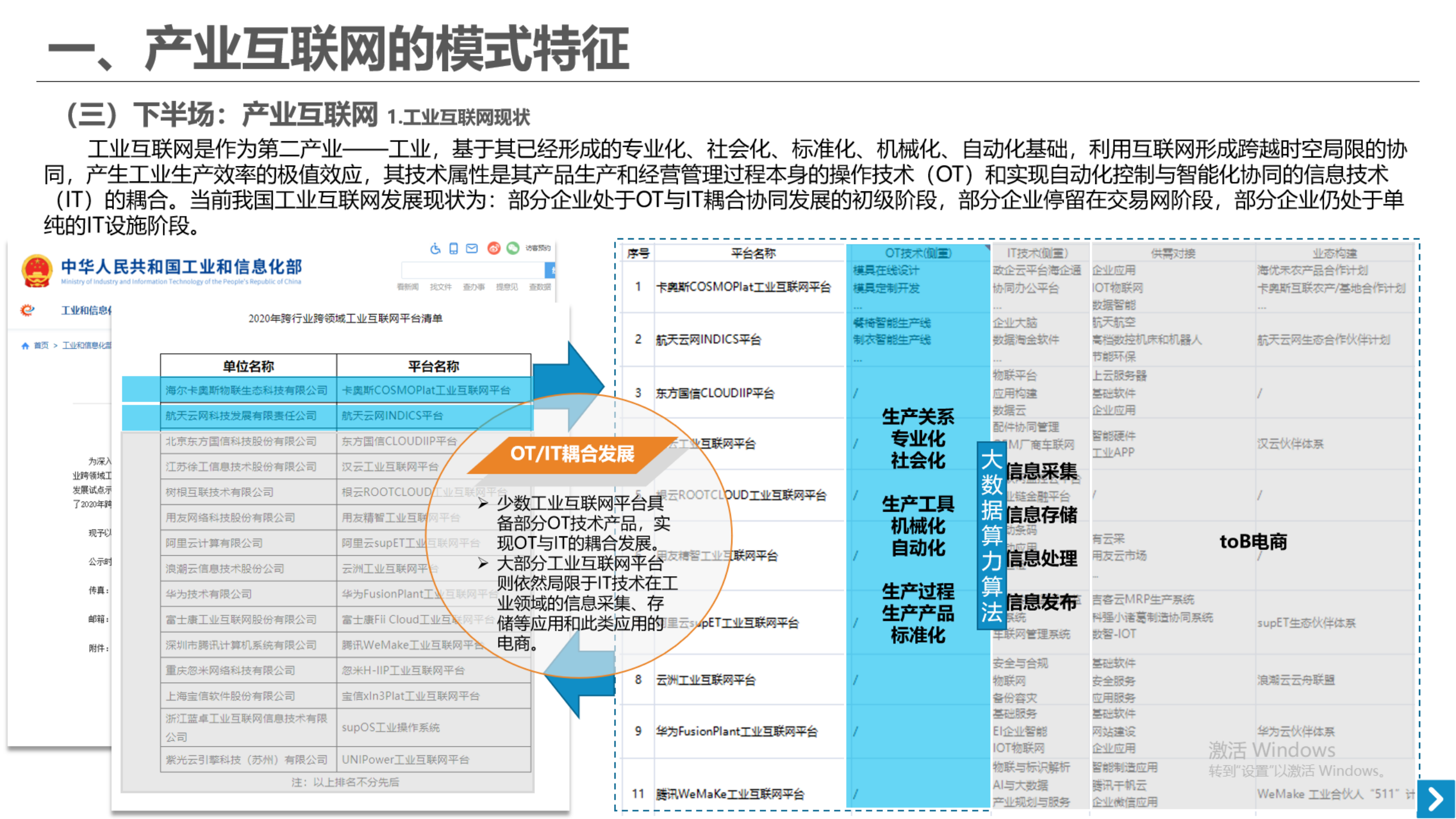This screenshot has width=1456, height=819.
Task: Select the 忽米H-IIP工业互联网平台 cell
Action: (x=434, y=671)
